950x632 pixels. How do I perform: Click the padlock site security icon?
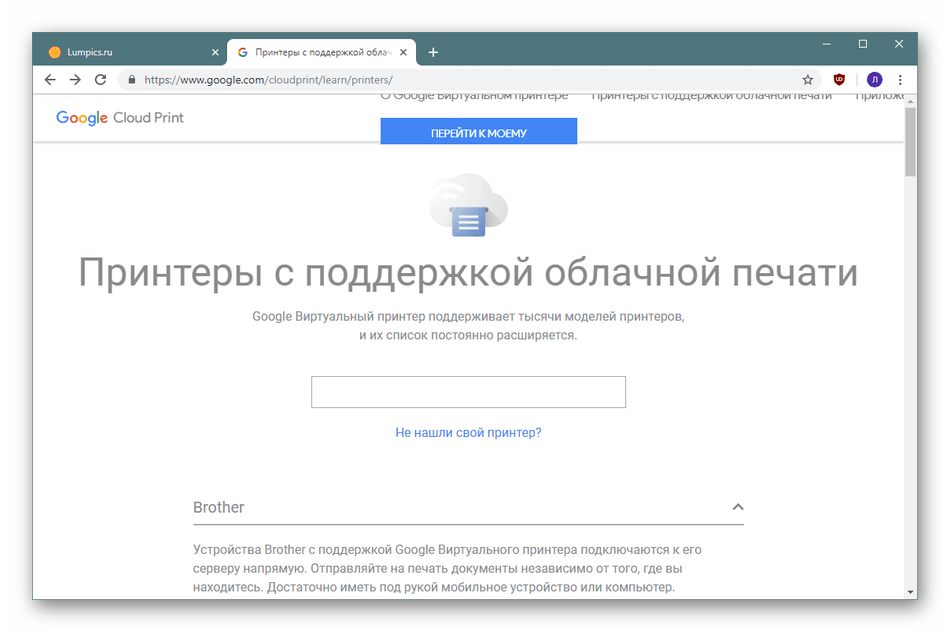[131, 79]
